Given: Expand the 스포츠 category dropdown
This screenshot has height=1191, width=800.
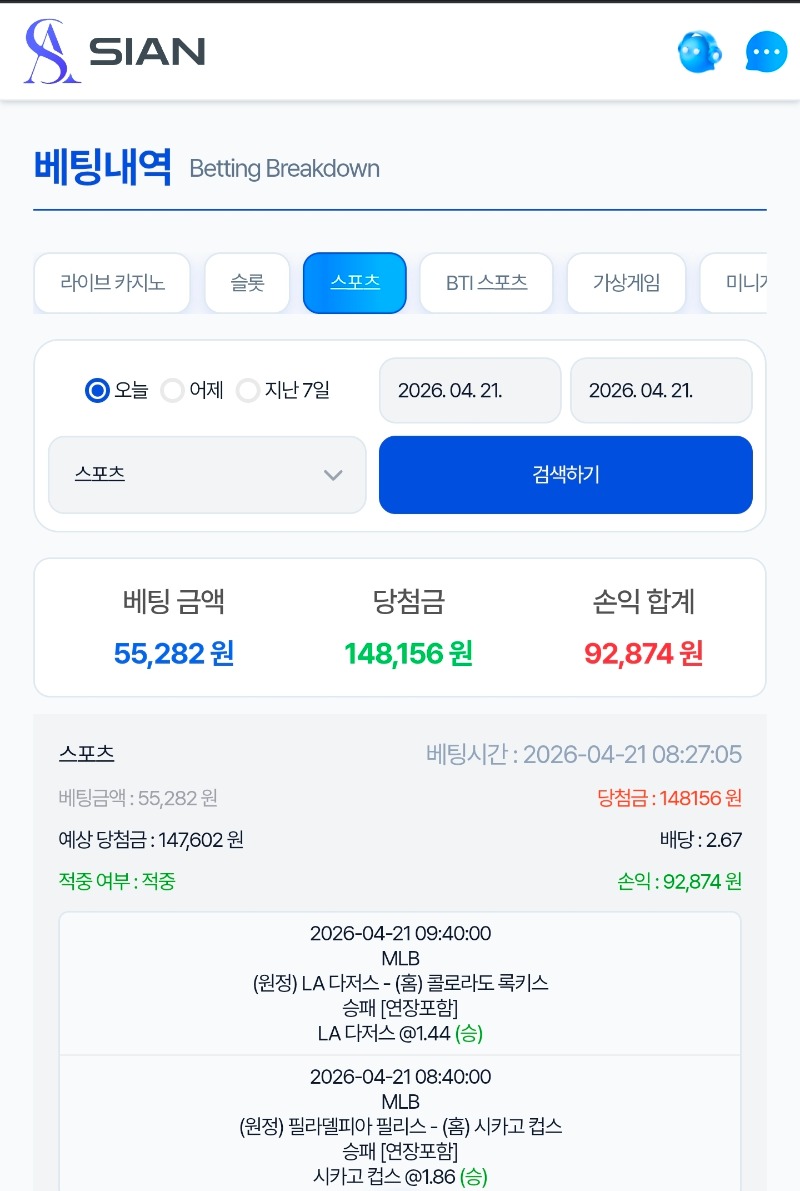Looking at the screenshot, I should (x=207, y=475).
